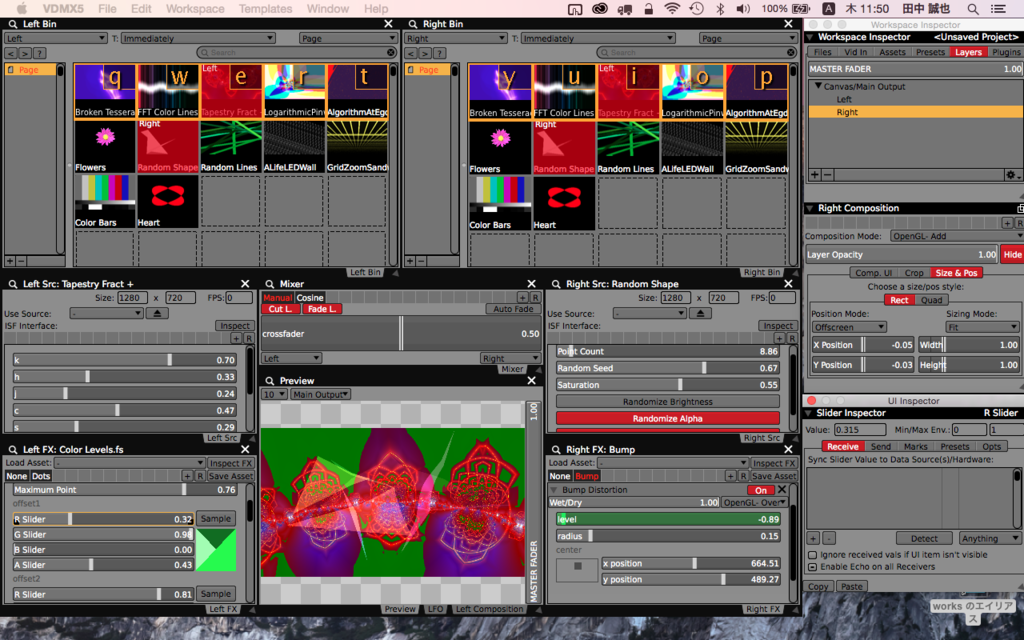Open the Main Output dropdown in Preview panel
Screen dimensions: 1024x640
(320, 395)
